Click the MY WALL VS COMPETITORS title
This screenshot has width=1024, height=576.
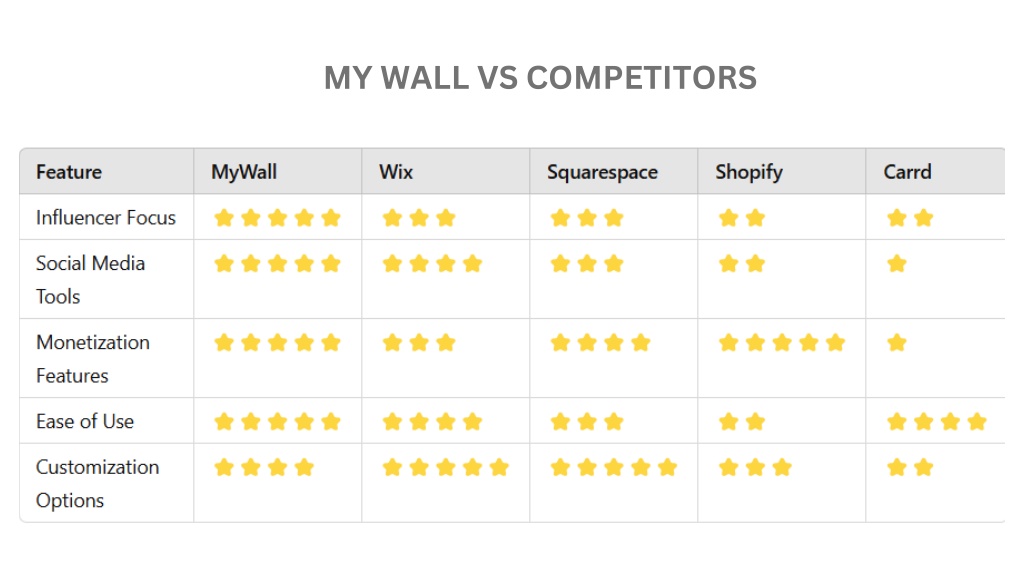coord(540,78)
